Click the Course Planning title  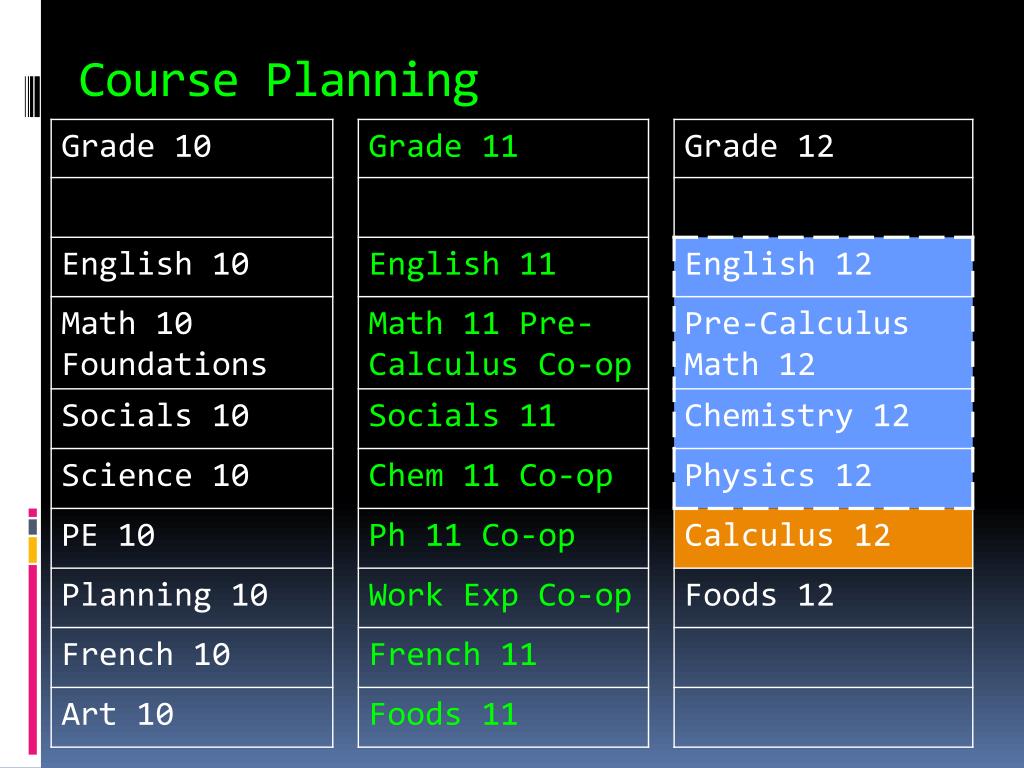point(279,82)
